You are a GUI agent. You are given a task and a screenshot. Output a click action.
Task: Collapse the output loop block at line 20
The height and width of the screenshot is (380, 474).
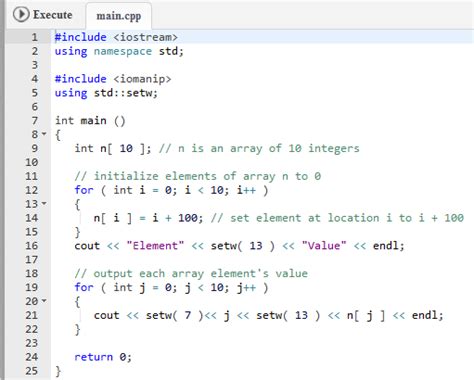pyautogui.click(x=44, y=301)
